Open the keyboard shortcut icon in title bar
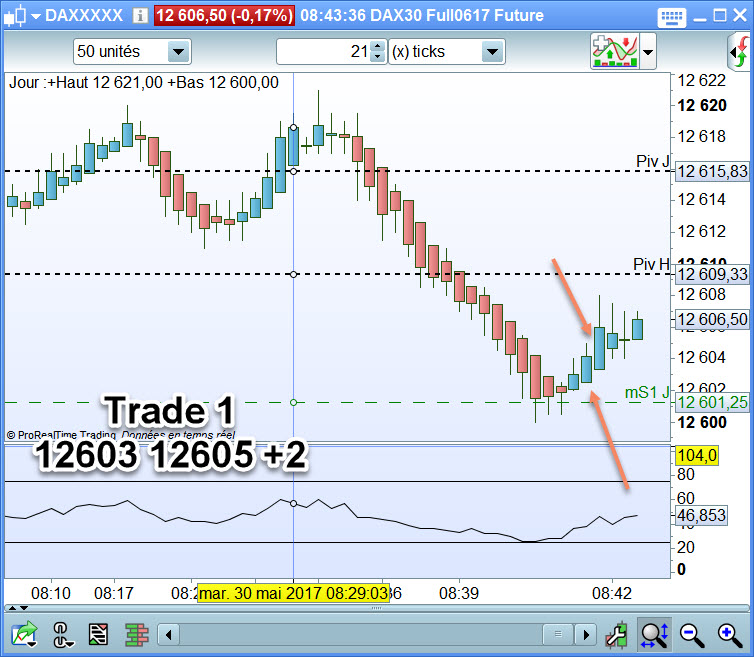This screenshot has height=657, width=754. [671, 17]
